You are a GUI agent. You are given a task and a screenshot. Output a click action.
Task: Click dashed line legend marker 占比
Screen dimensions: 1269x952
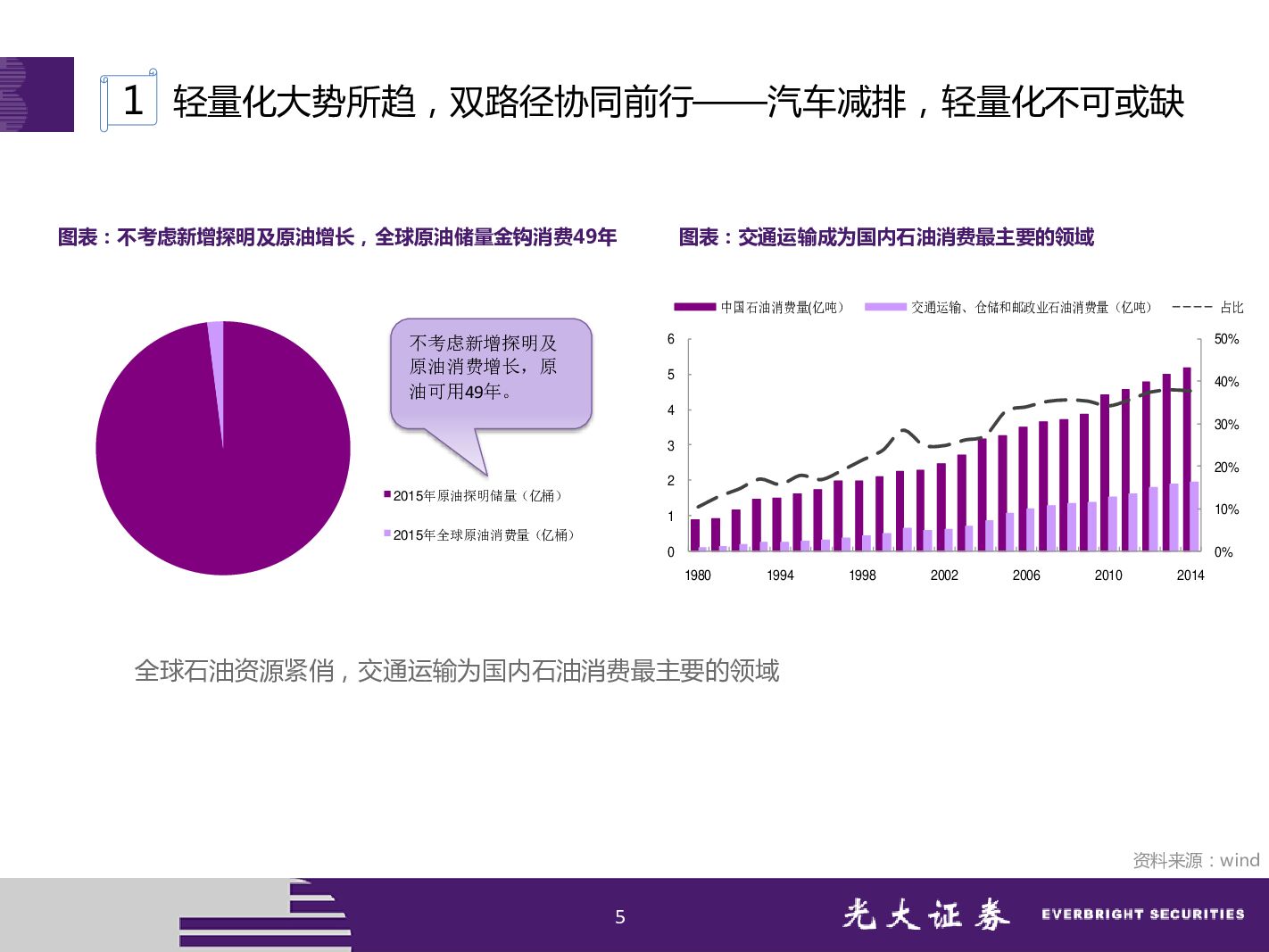click(1192, 307)
